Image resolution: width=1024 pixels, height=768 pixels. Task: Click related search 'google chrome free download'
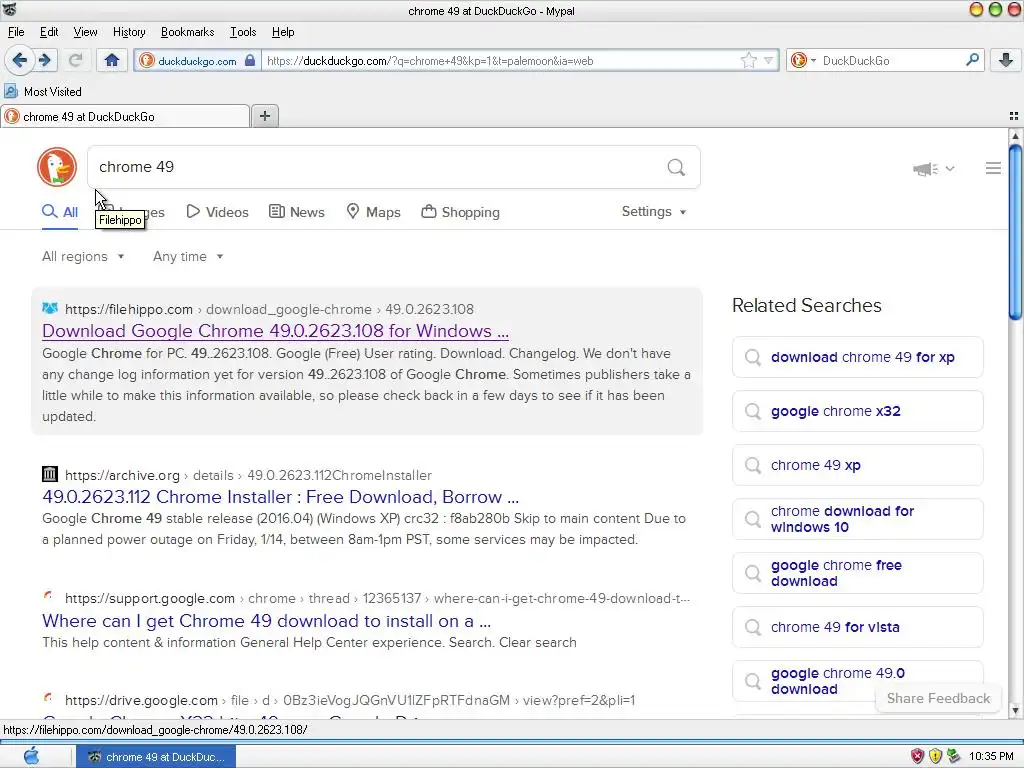857,573
